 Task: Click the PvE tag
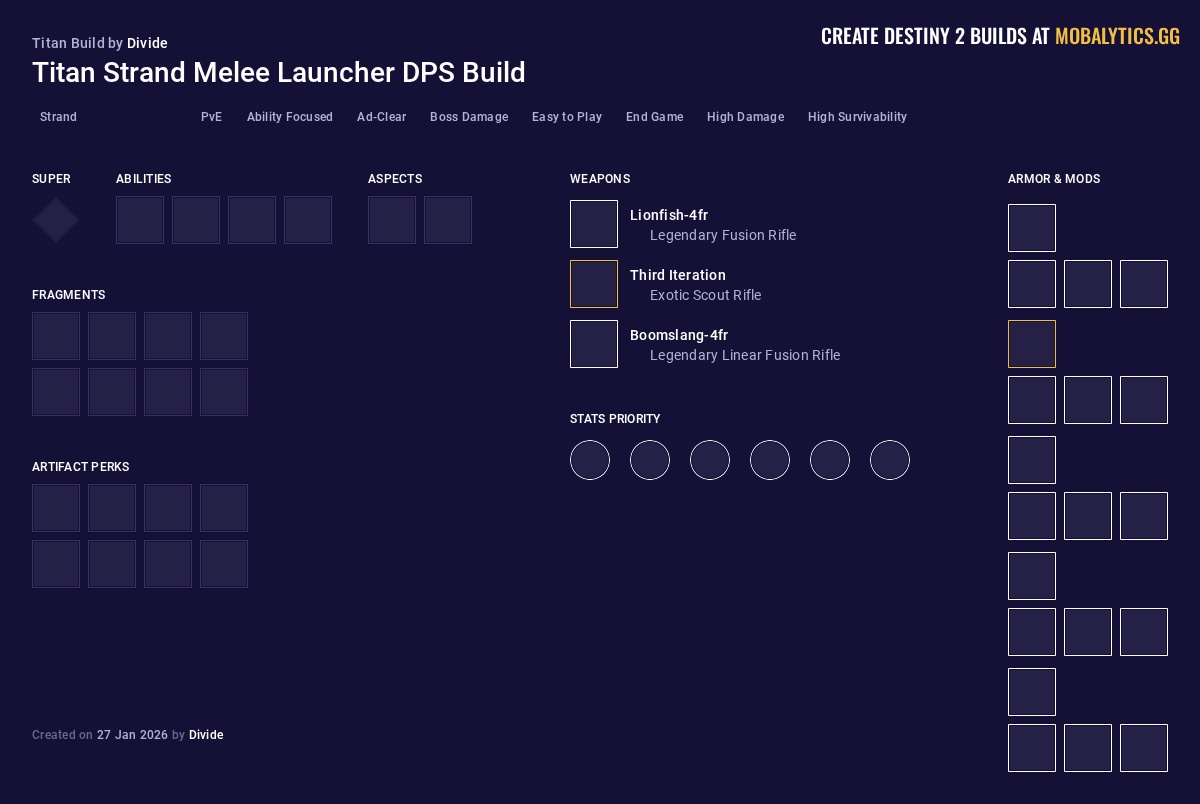211,117
